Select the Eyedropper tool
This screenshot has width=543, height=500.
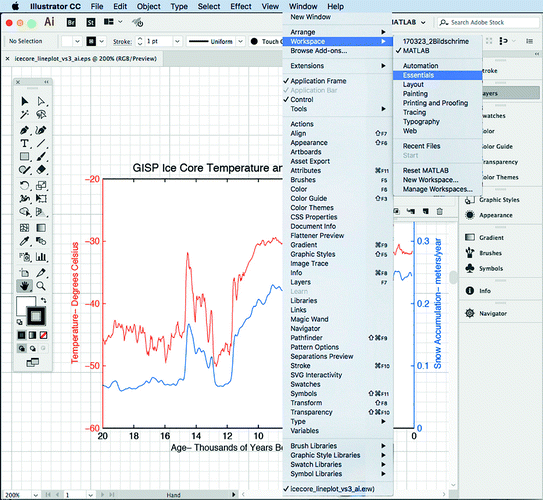24,241
